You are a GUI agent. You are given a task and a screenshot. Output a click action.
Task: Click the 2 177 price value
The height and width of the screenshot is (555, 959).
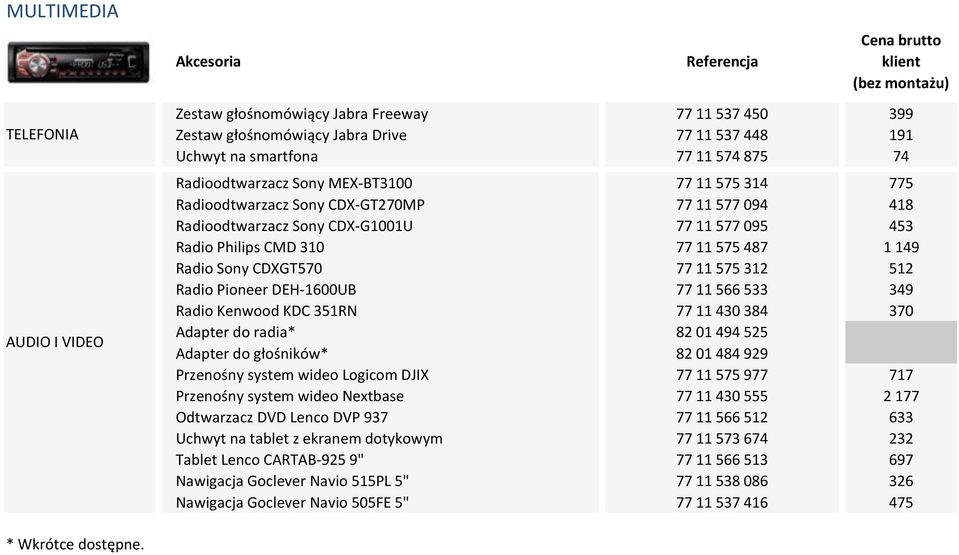point(901,397)
